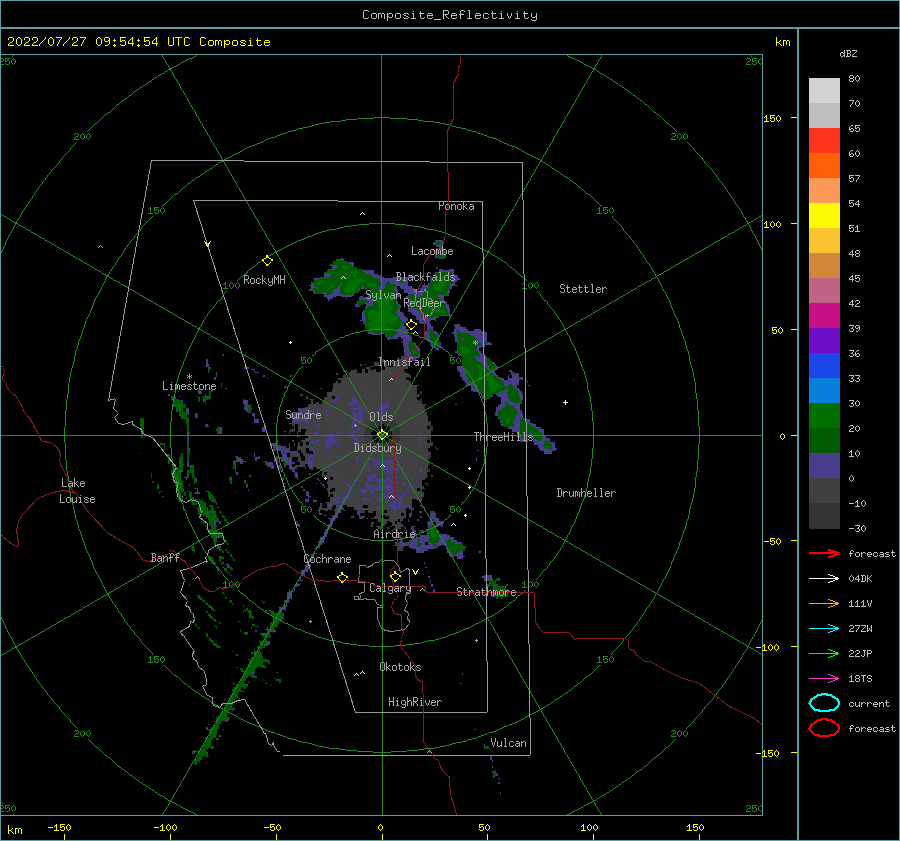900x841 pixels.
Task: Click the Sundre label
Action: (303, 414)
